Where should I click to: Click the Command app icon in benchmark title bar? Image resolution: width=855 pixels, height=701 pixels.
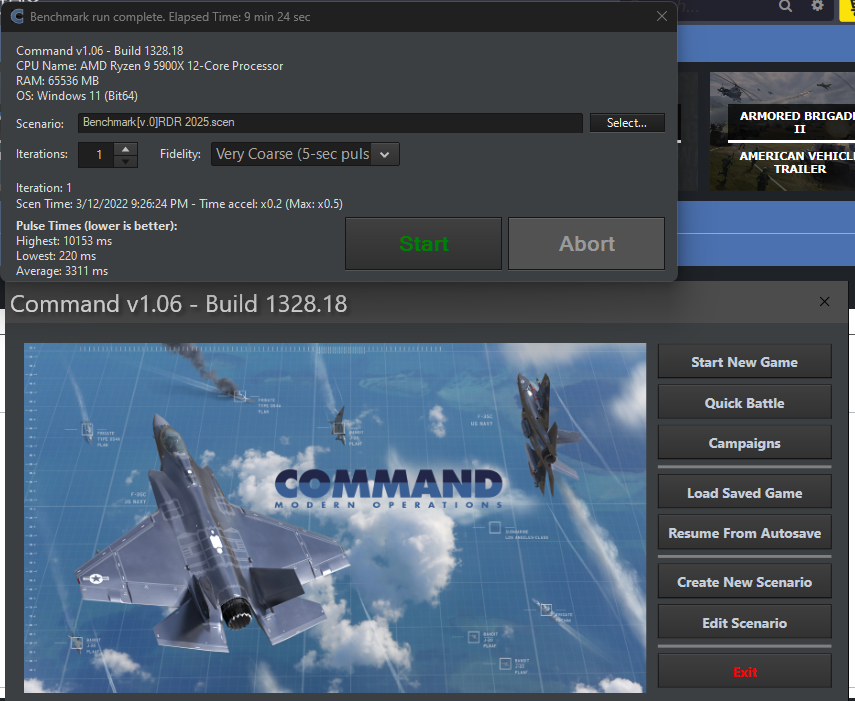click(x=17, y=16)
